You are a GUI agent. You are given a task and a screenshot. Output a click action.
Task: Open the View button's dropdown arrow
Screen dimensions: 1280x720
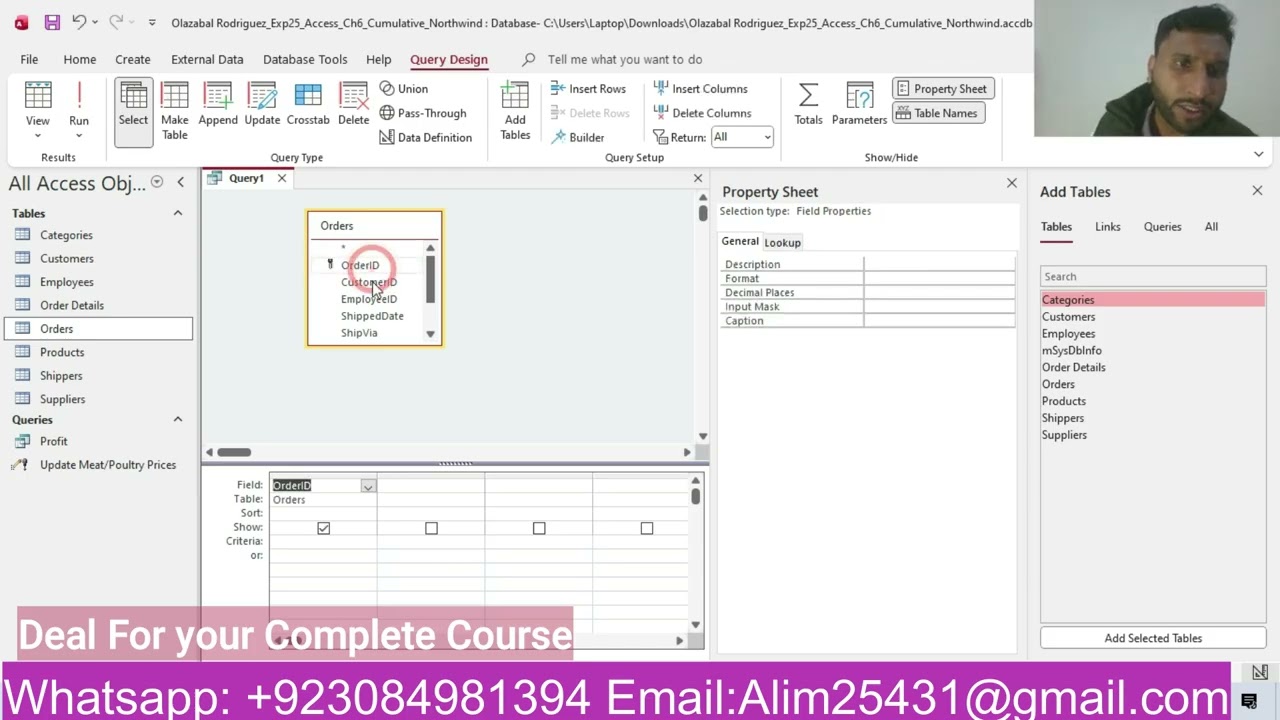tap(38, 135)
